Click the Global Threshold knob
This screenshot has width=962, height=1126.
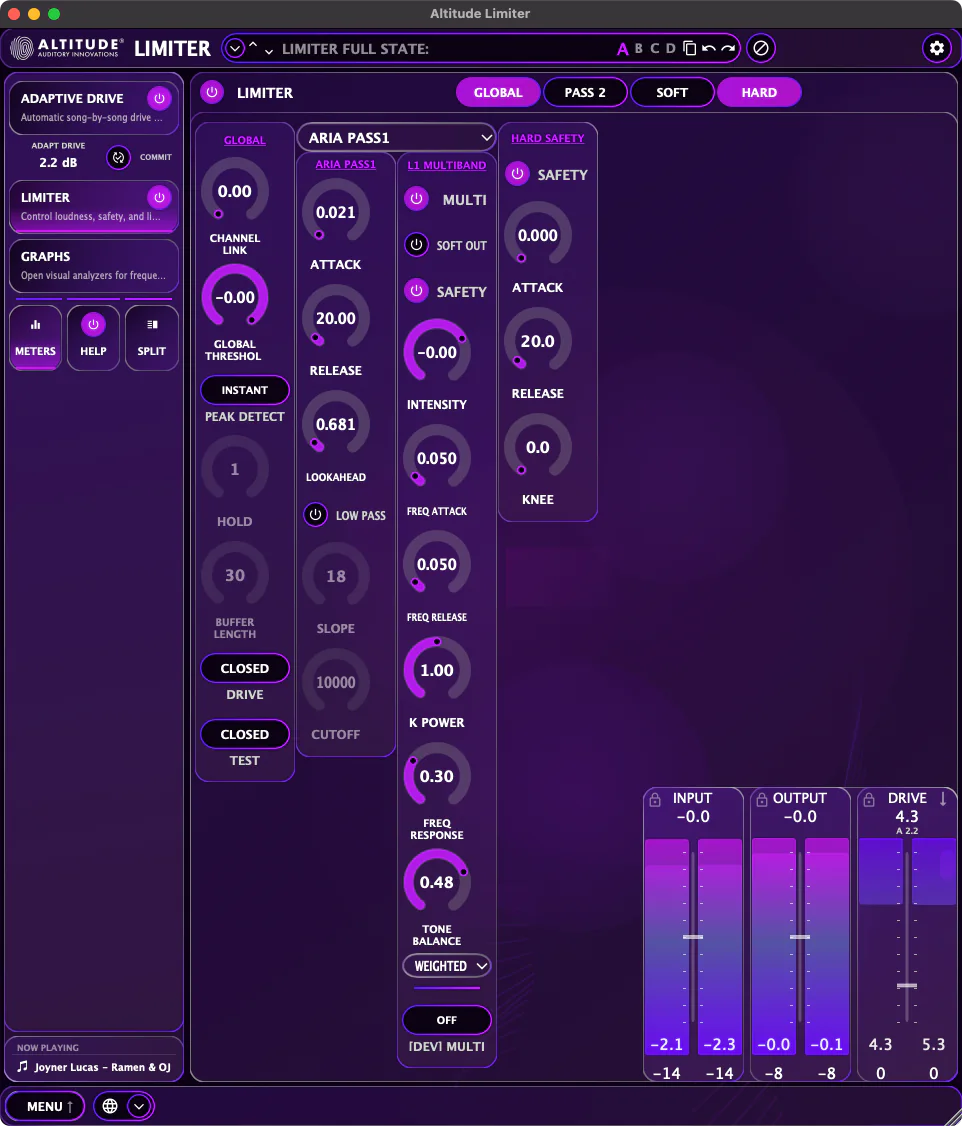(x=235, y=297)
